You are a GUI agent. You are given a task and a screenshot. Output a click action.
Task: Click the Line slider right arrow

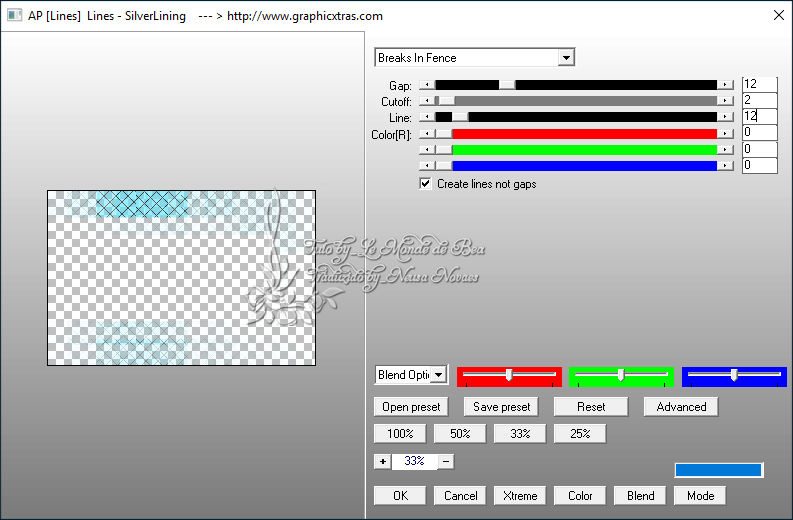click(725, 117)
